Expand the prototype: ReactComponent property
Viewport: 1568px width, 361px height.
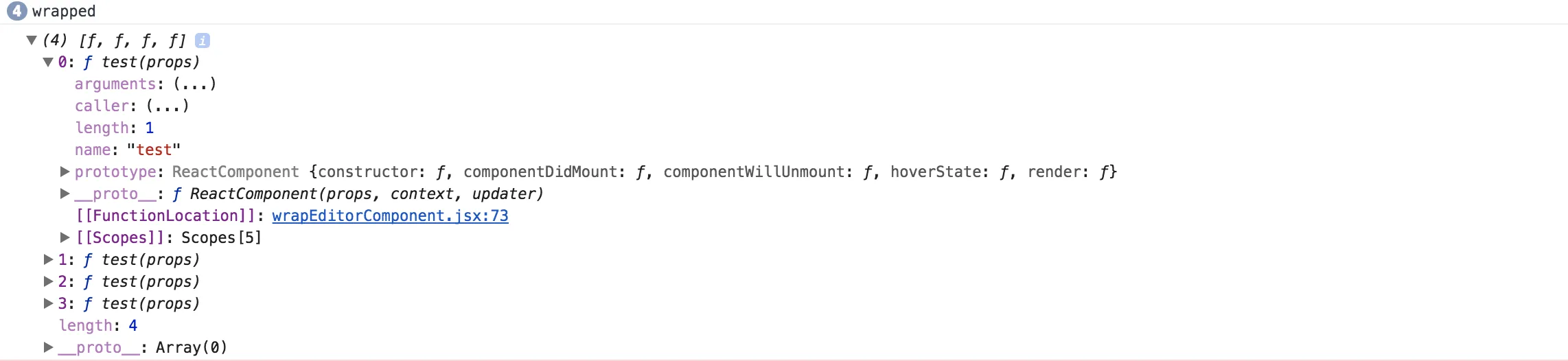pos(65,172)
